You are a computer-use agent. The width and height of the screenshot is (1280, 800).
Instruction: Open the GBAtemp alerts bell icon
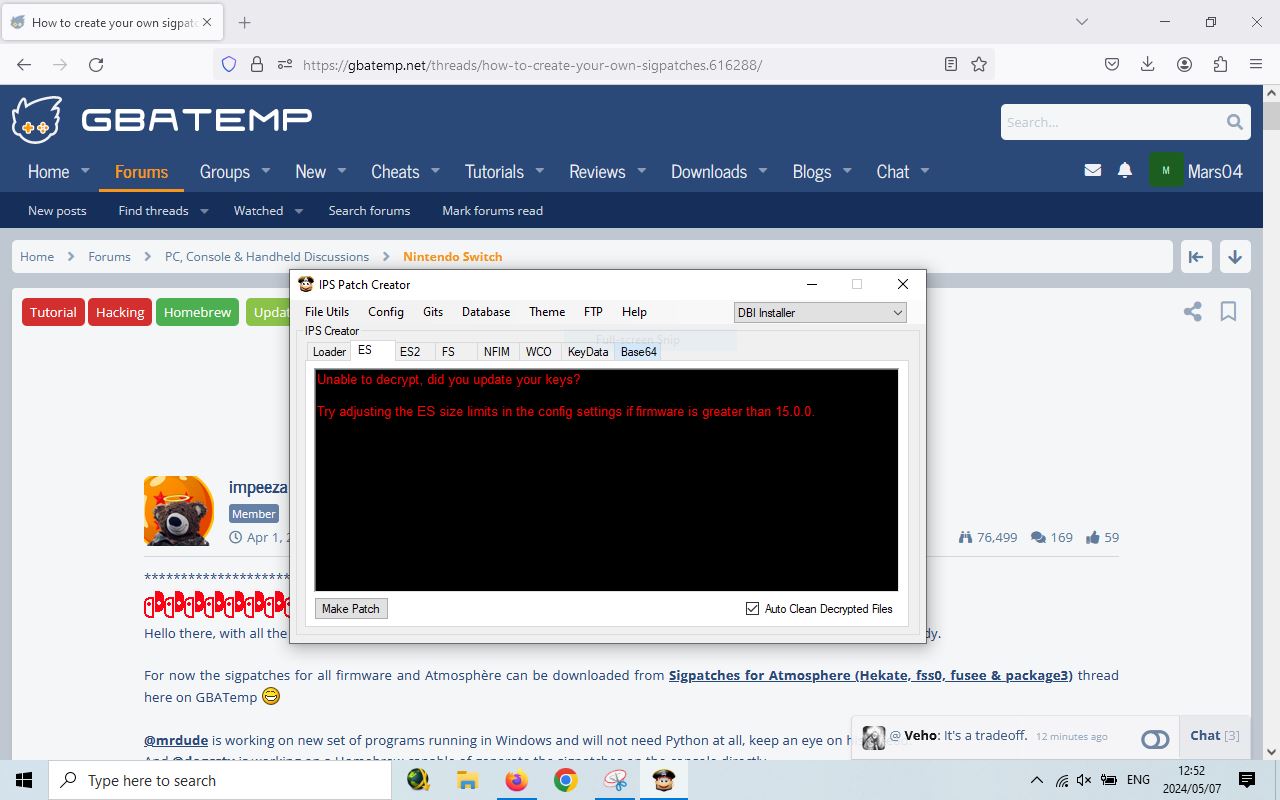click(x=1125, y=171)
